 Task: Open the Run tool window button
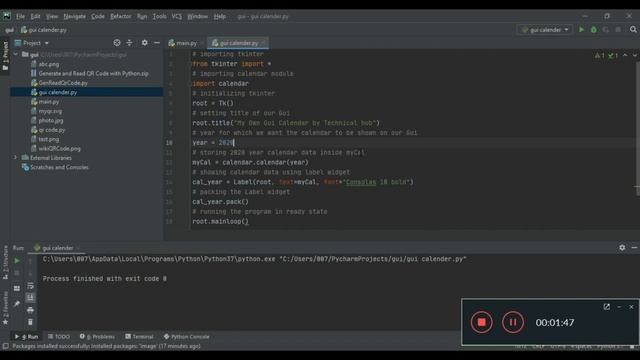coord(27,337)
